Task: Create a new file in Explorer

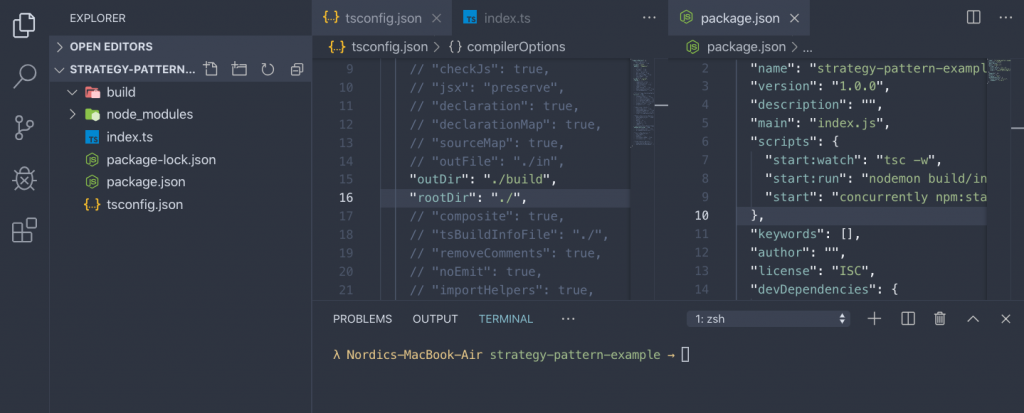Action: (x=210, y=70)
